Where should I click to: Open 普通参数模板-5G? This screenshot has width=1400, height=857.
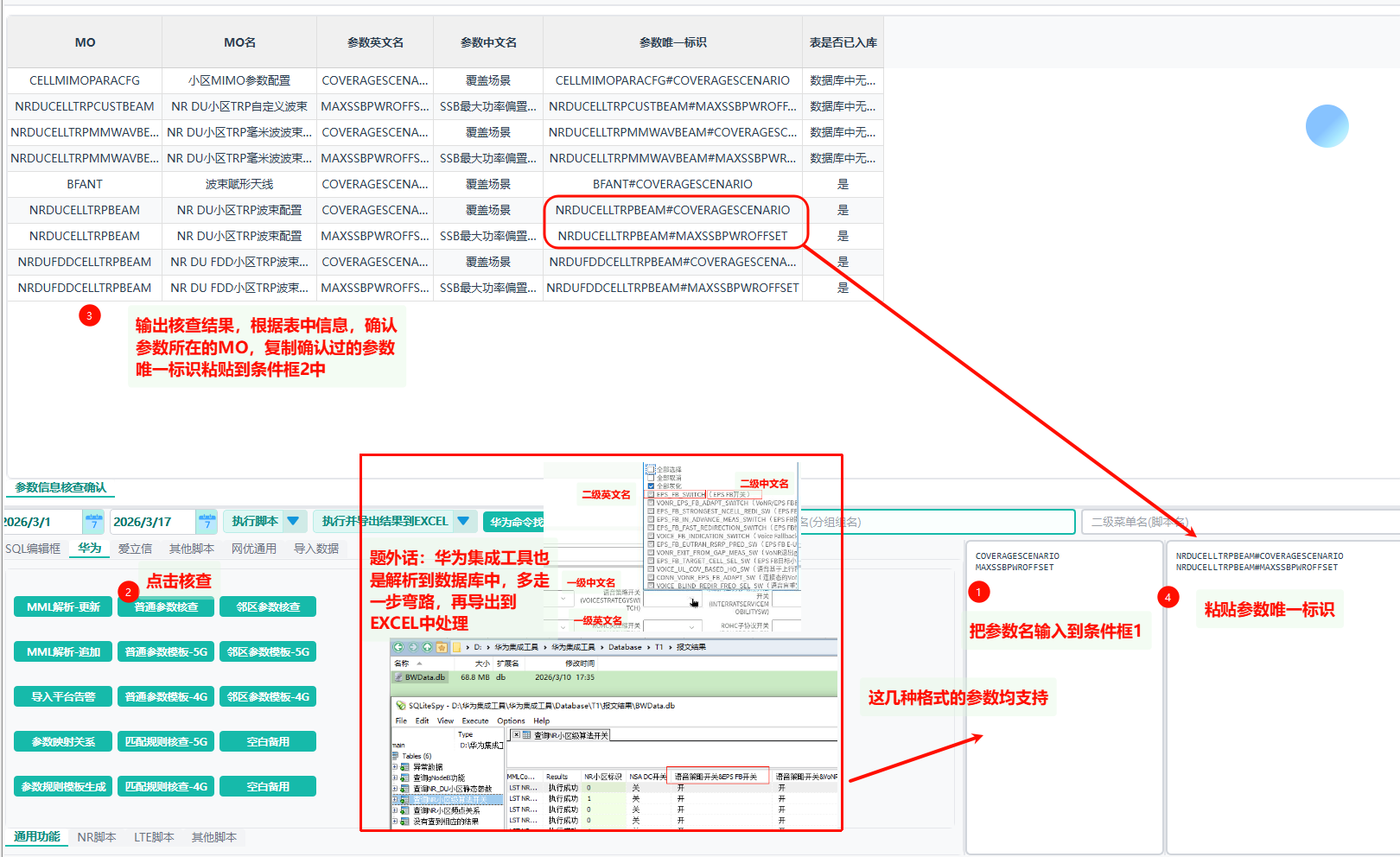click(166, 651)
